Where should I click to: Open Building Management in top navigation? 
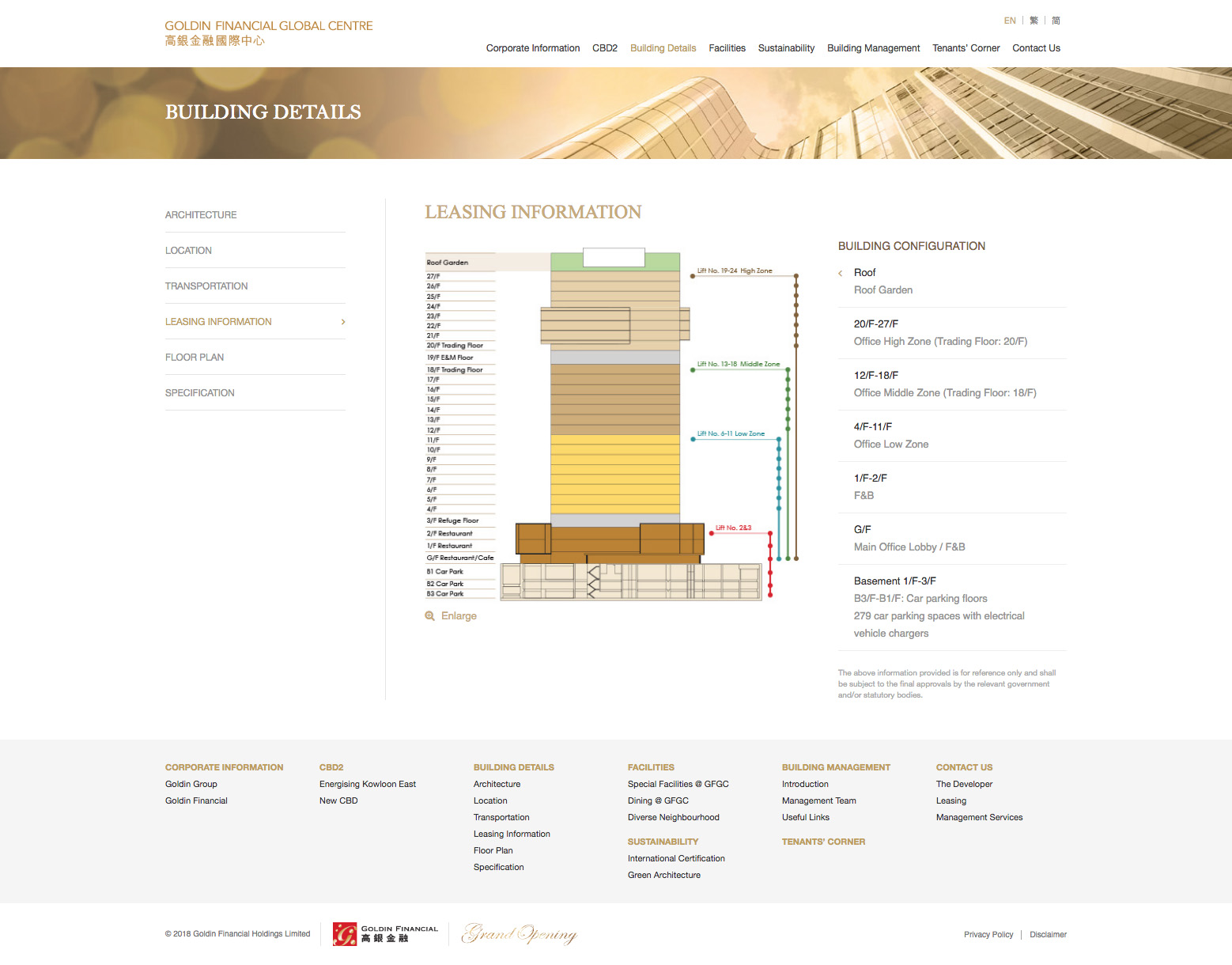coord(874,48)
